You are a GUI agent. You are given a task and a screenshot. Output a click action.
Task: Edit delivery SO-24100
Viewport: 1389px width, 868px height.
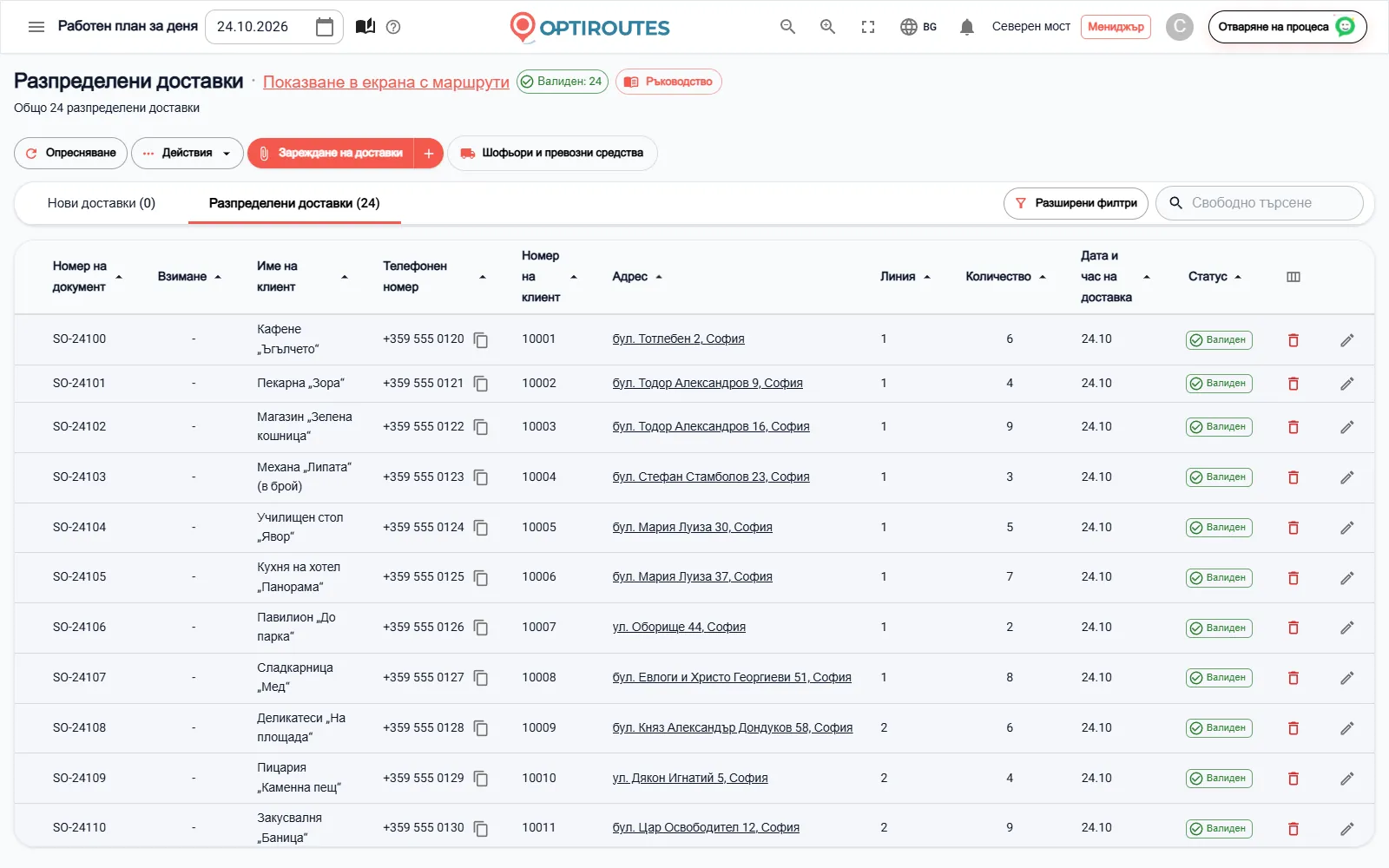pyautogui.click(x=1347, y=340)
